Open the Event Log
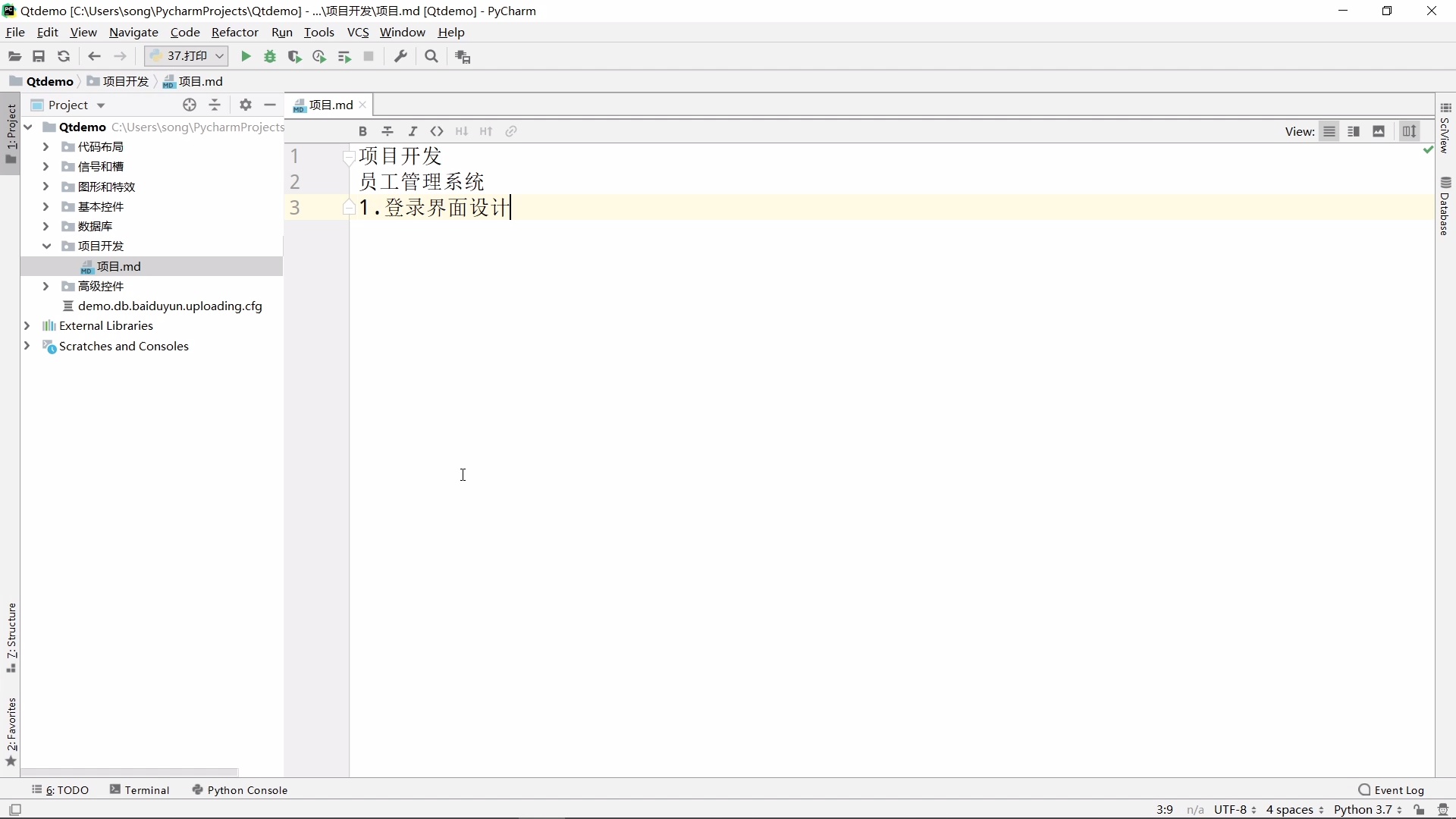This screenshot has height=819, width=1456. pos(1399,789)
